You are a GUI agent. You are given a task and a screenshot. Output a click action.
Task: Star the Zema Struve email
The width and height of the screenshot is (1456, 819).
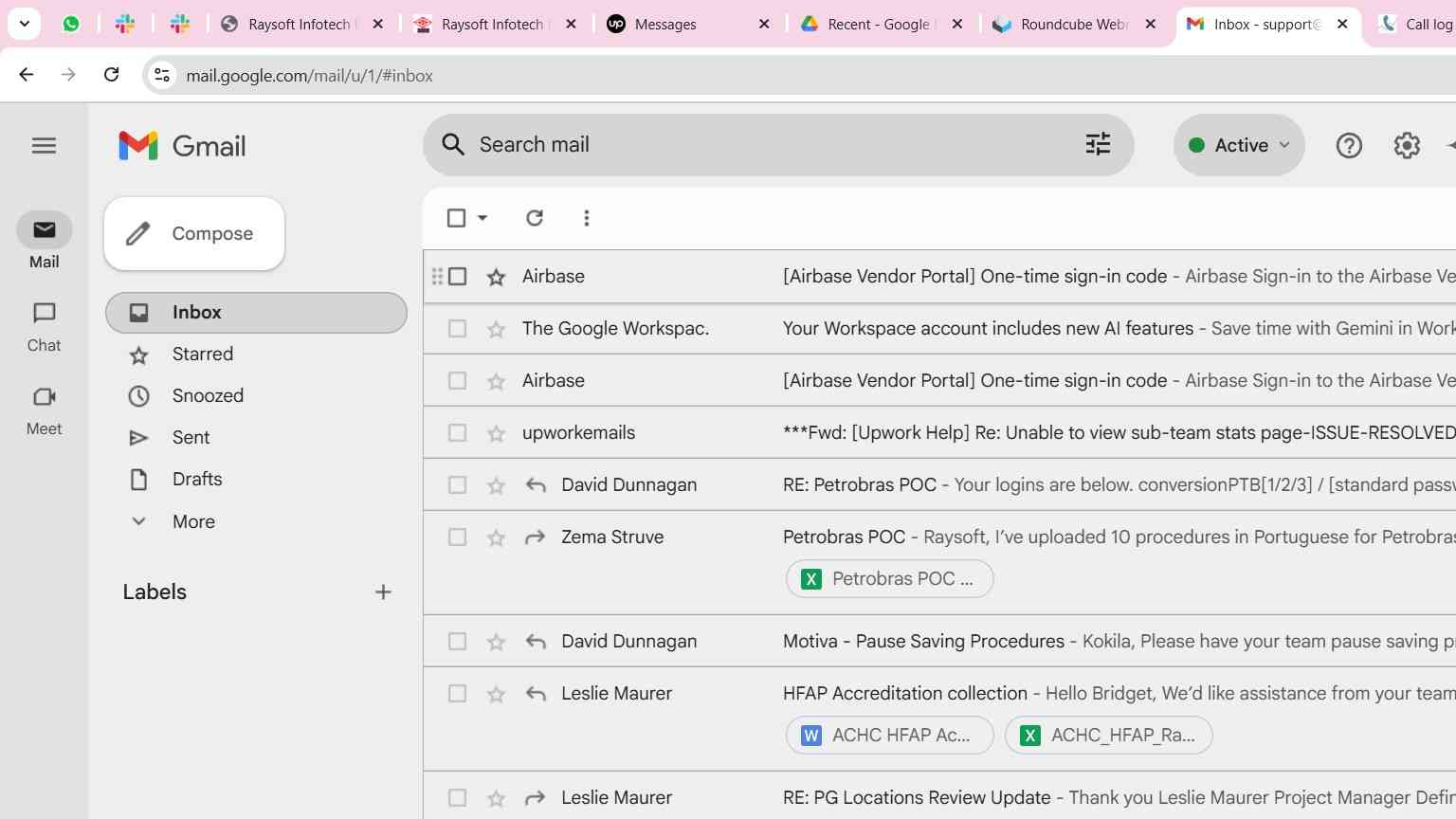click(496, 537)
